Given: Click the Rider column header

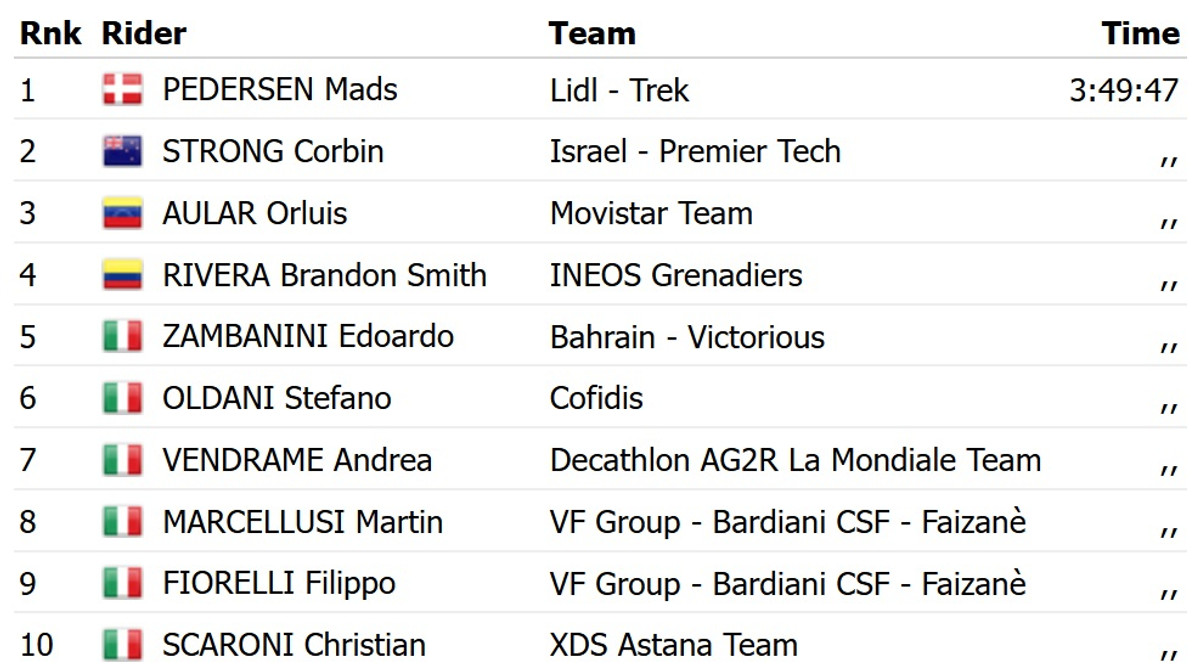Looking at the screenshot, I should (x=144, y=33).
